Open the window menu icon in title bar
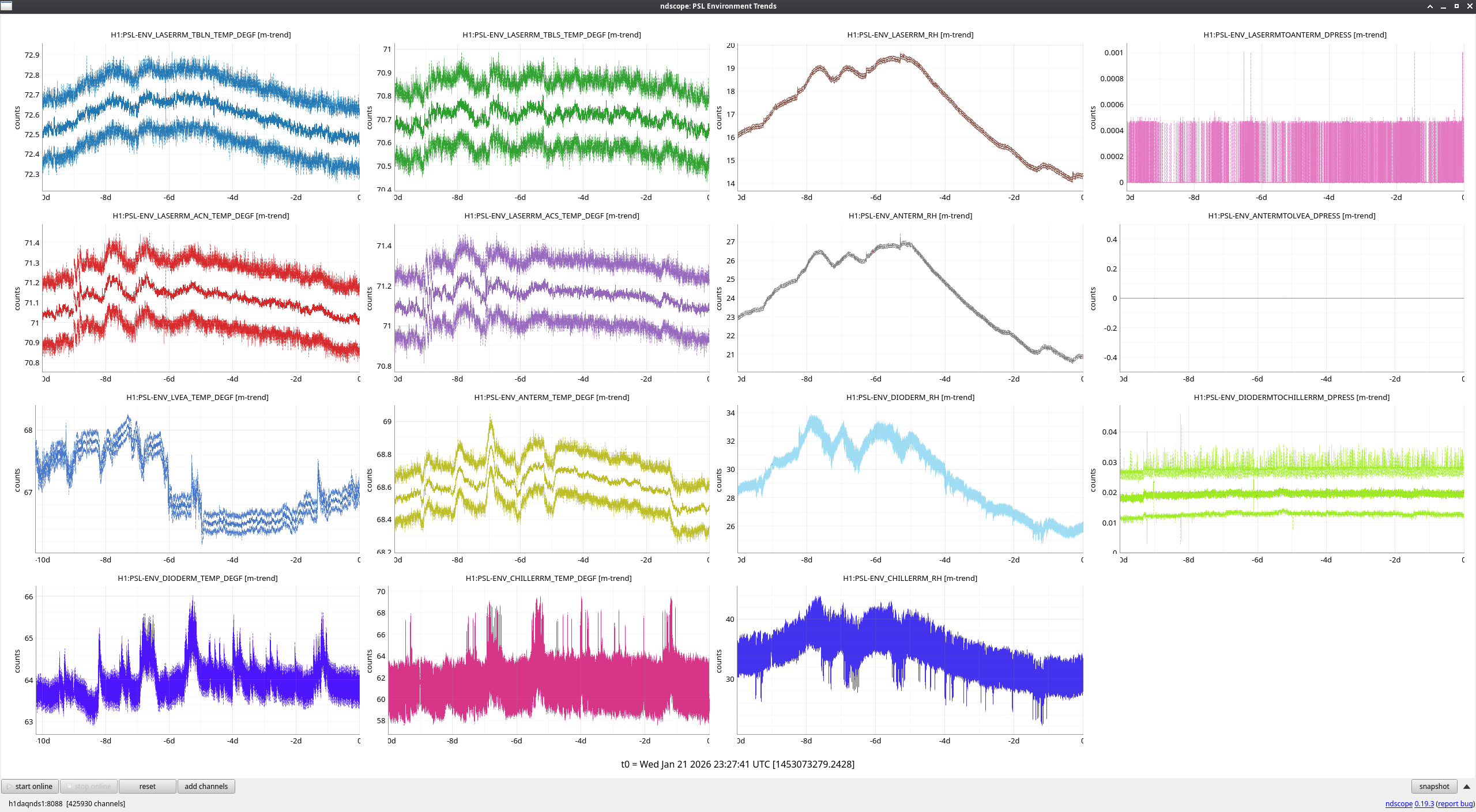 tap(6, 6)
